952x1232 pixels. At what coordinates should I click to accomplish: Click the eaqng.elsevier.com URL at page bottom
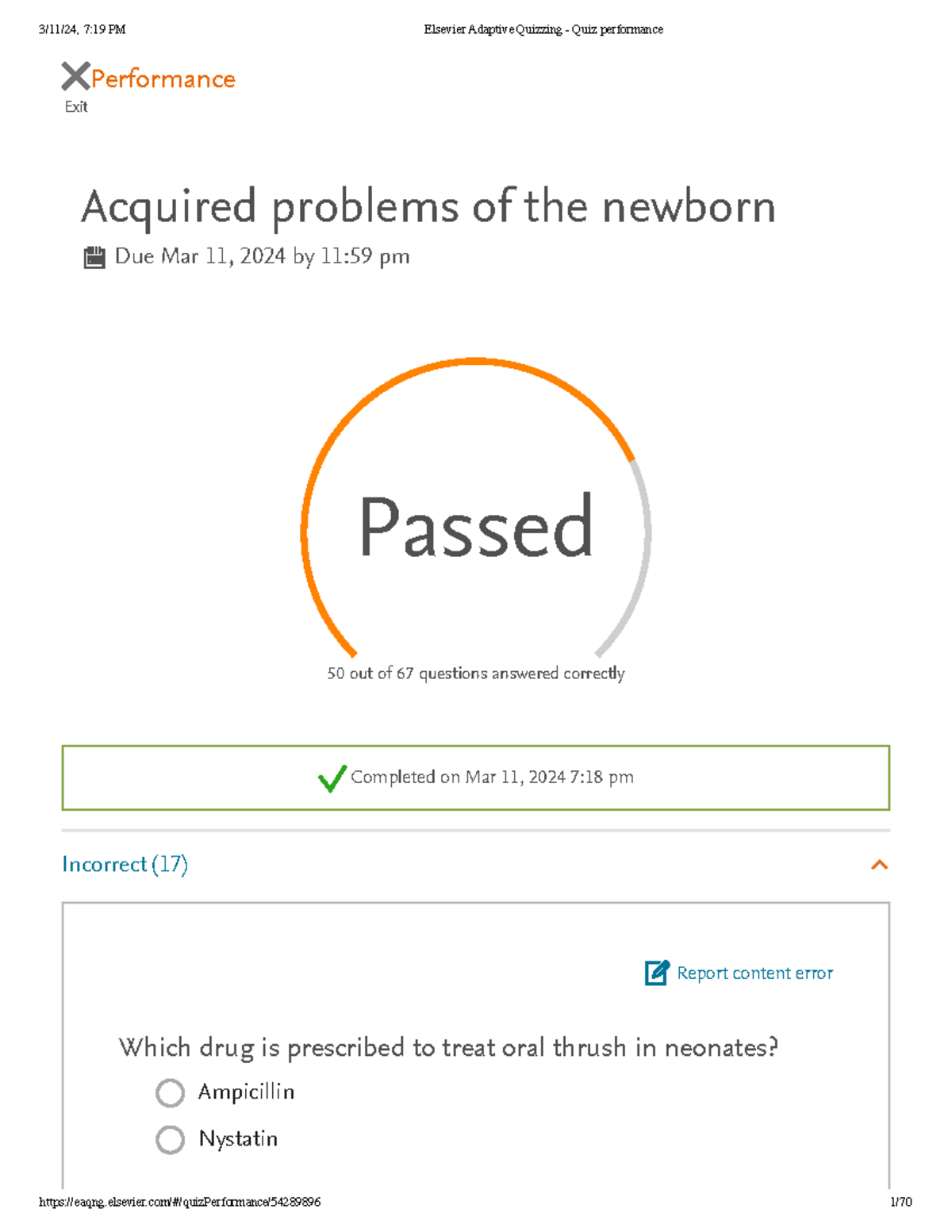(x=178, y=1202)
